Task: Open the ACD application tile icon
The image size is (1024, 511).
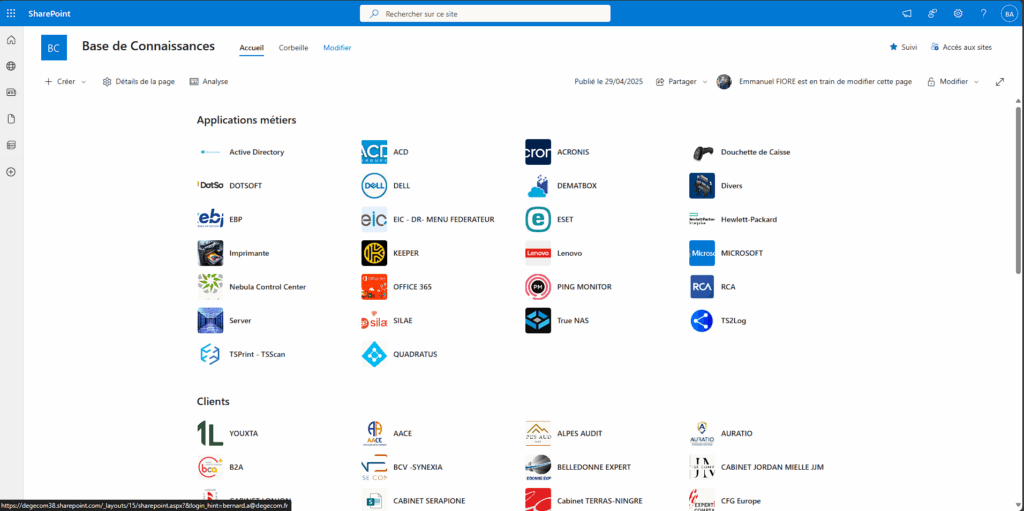Action: pos(374,152)
